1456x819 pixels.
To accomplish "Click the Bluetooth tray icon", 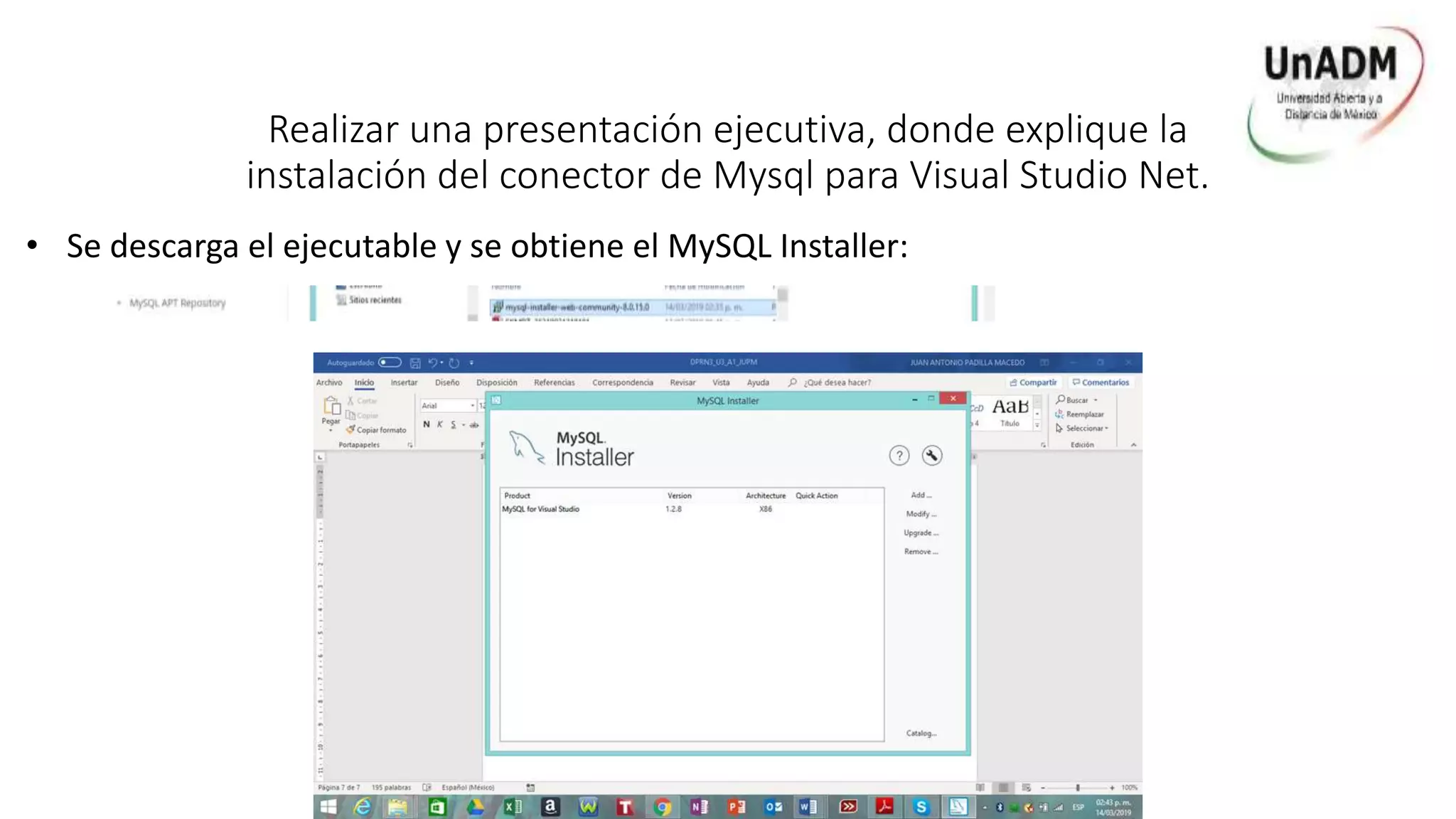I will [999, 808].
